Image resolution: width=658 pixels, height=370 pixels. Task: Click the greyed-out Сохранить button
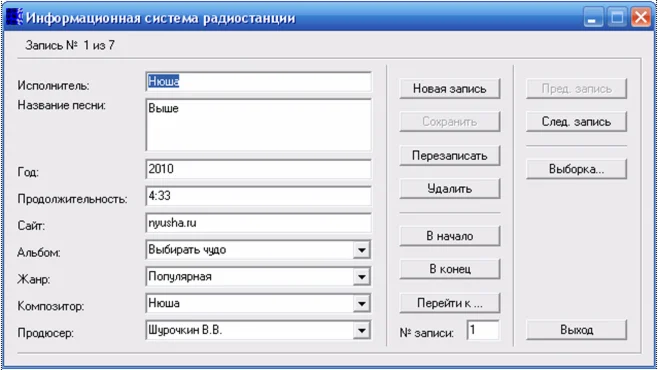[x=449, y=122]
